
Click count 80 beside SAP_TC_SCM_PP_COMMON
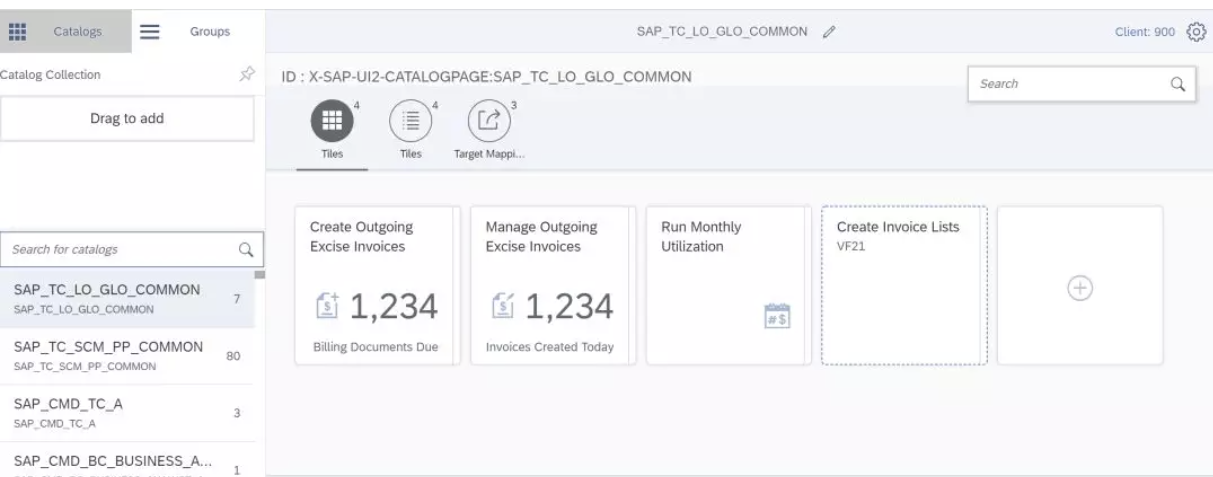click(x=233, y=355)
